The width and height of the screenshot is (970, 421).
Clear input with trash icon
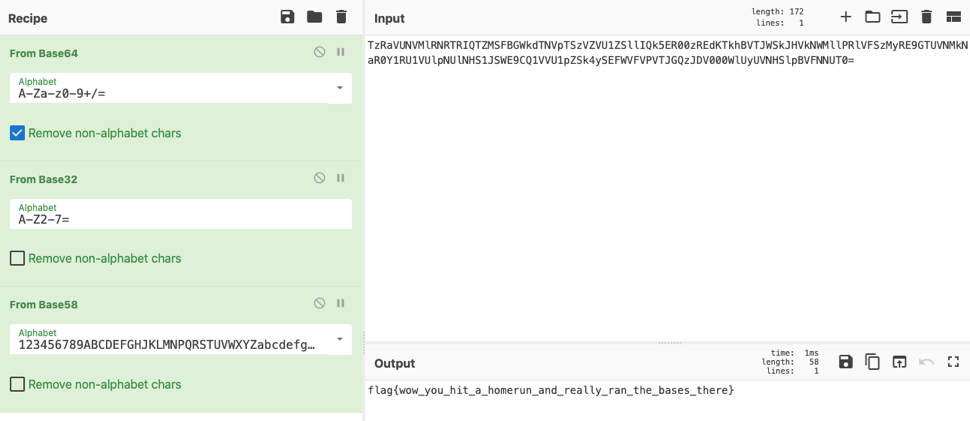click(926, 17)
